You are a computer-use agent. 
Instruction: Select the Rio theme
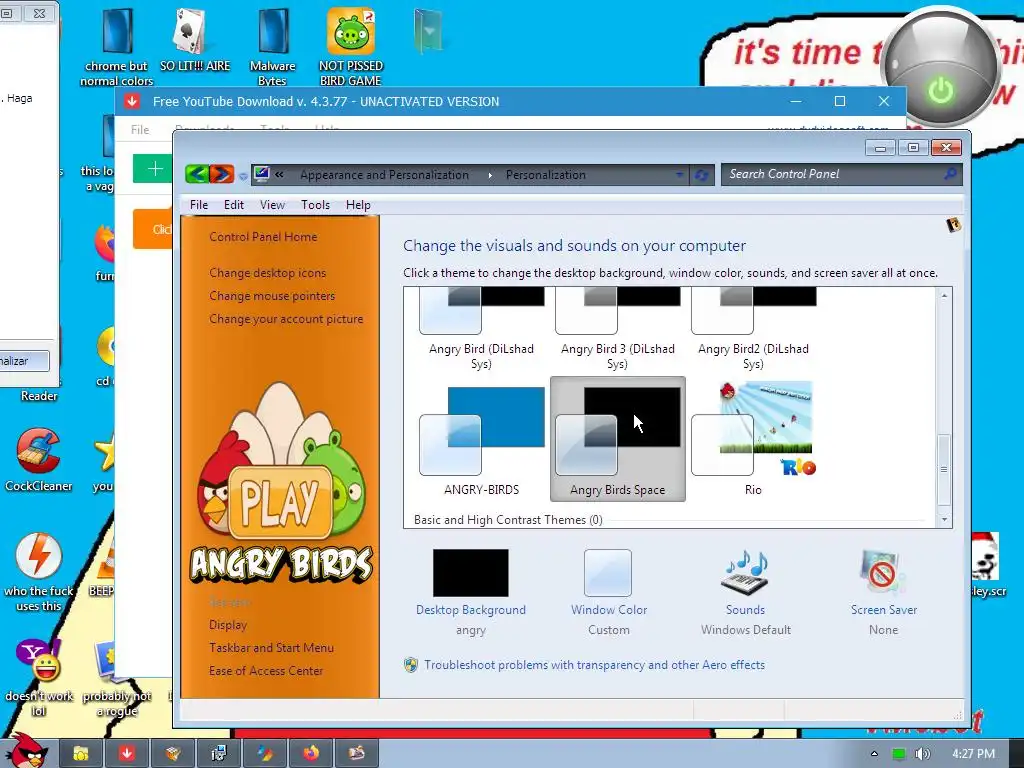click(x=753, y=440)
